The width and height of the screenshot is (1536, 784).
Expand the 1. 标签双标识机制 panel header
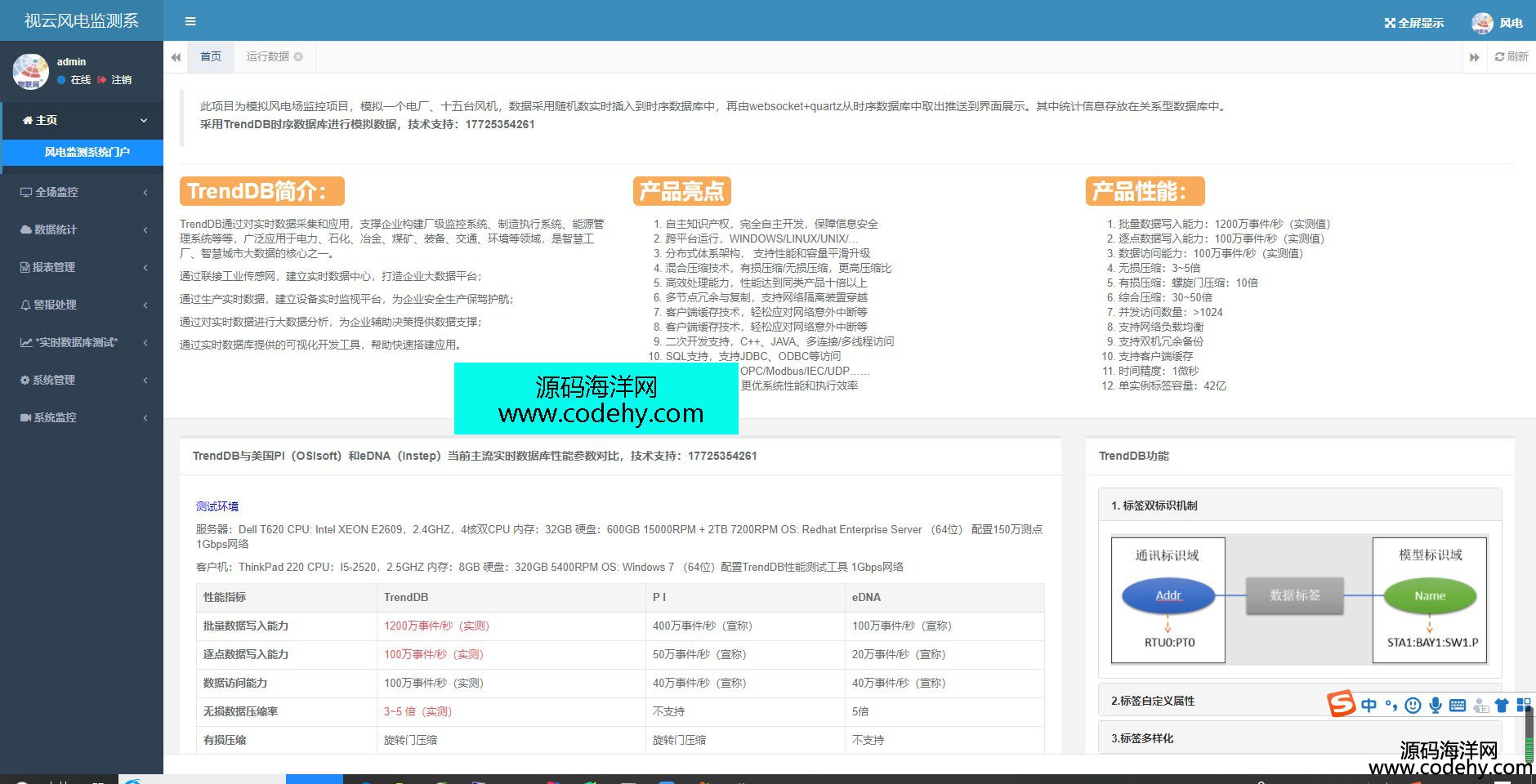point(1300,506)
